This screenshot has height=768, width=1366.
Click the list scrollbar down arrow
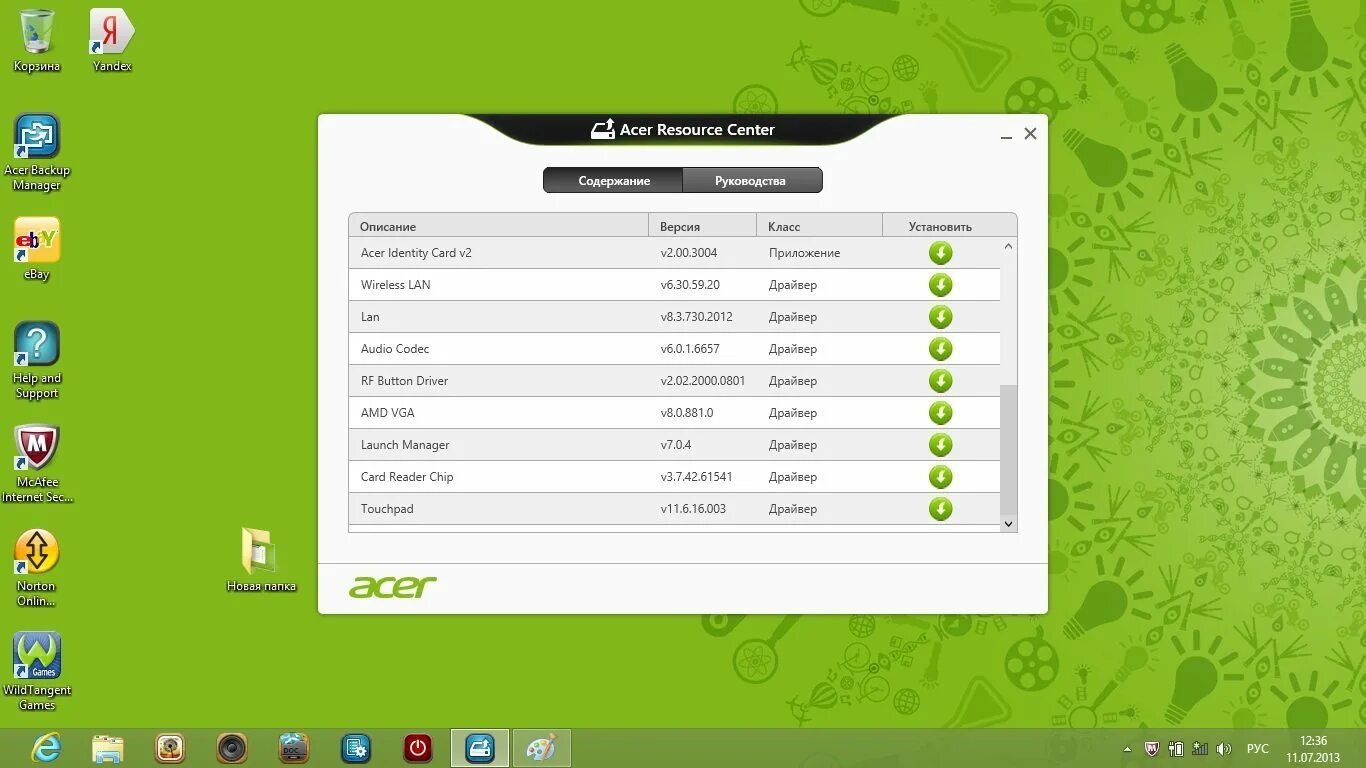coord(1008,523)
